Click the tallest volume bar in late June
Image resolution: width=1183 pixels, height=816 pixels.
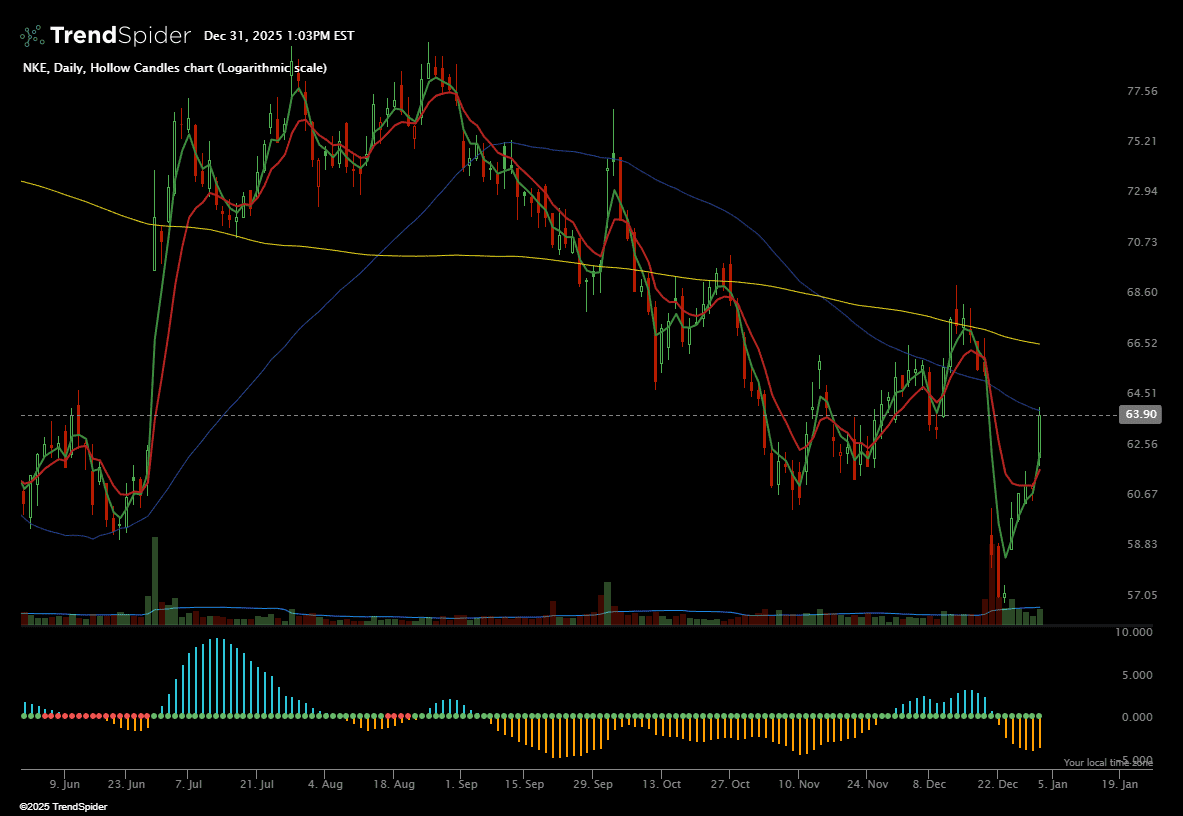(155, 580)
